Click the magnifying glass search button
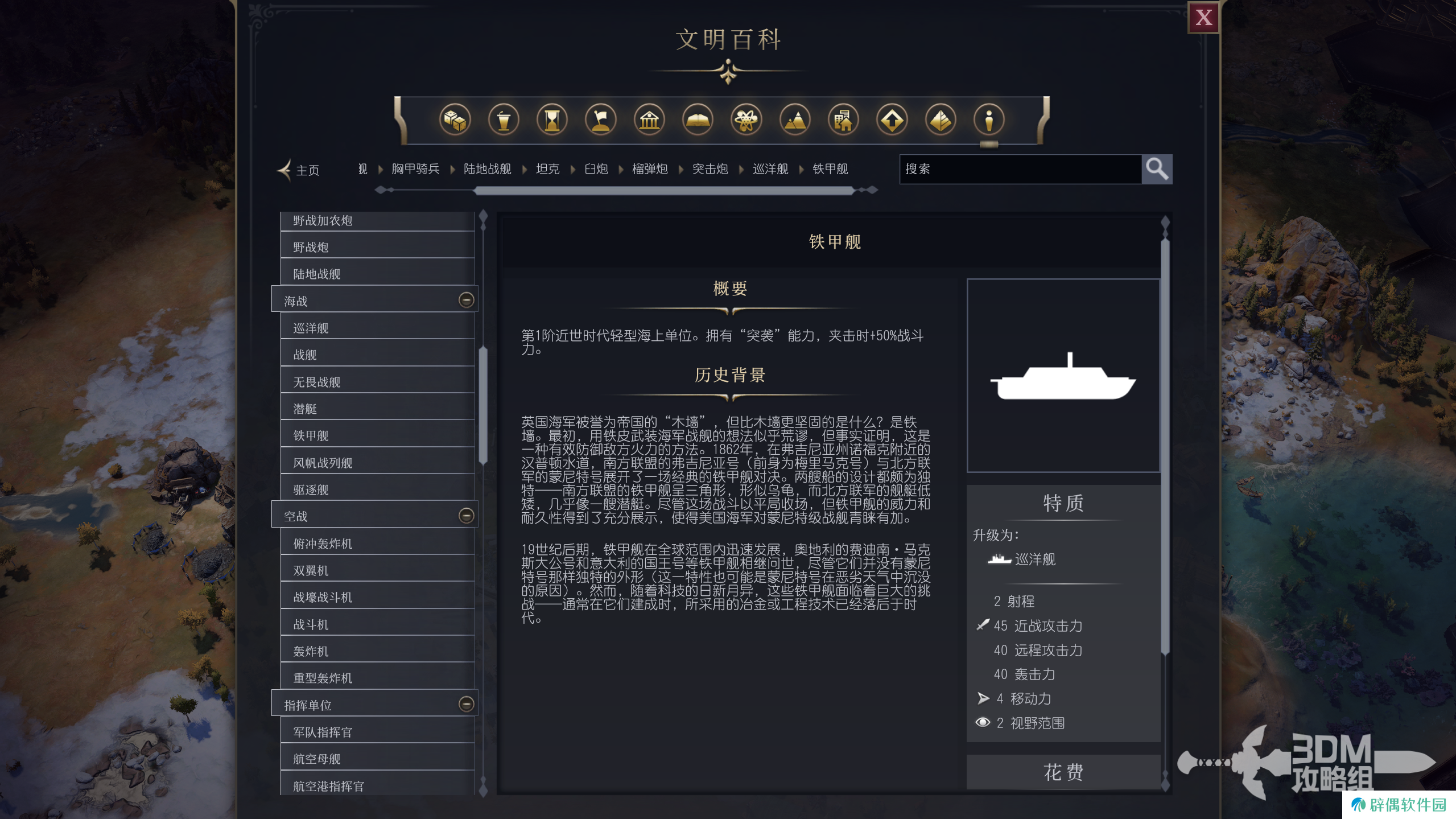Screen dimensions: 1456x819 point(1157,169)
